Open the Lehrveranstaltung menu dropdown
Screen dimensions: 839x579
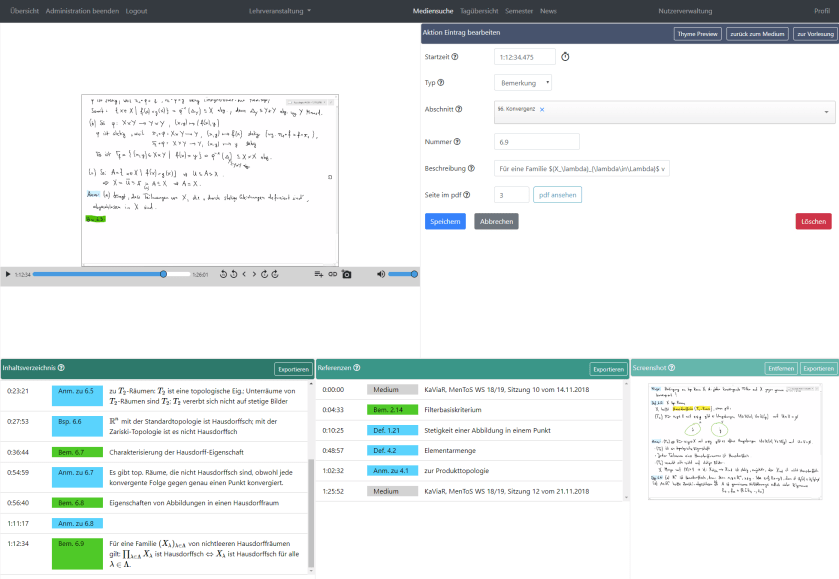279,11
